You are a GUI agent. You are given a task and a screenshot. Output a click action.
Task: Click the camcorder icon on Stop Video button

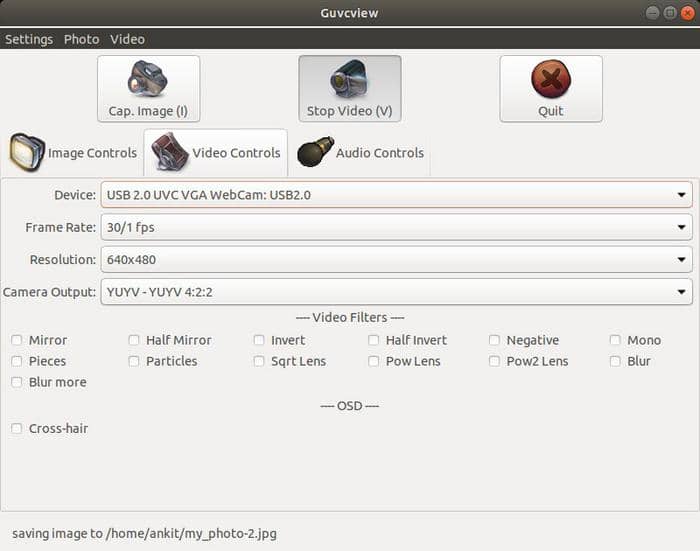tap(350, 79)
